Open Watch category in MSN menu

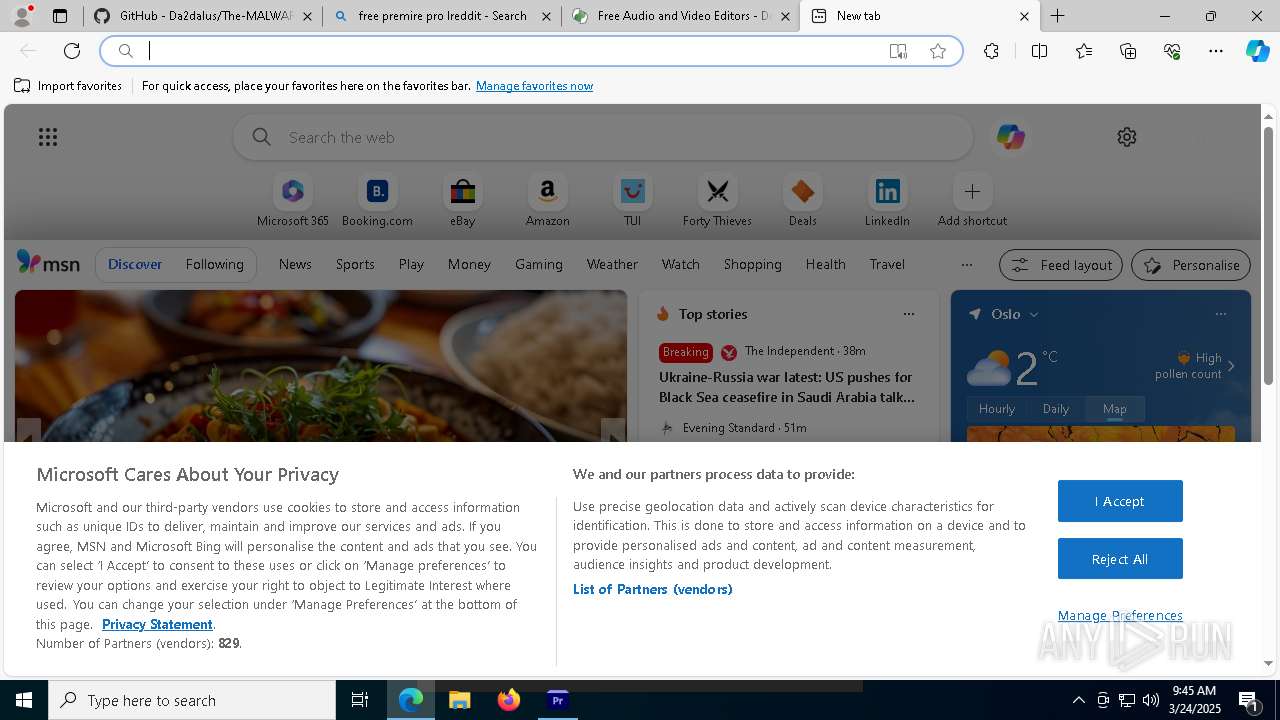(681, 264)
